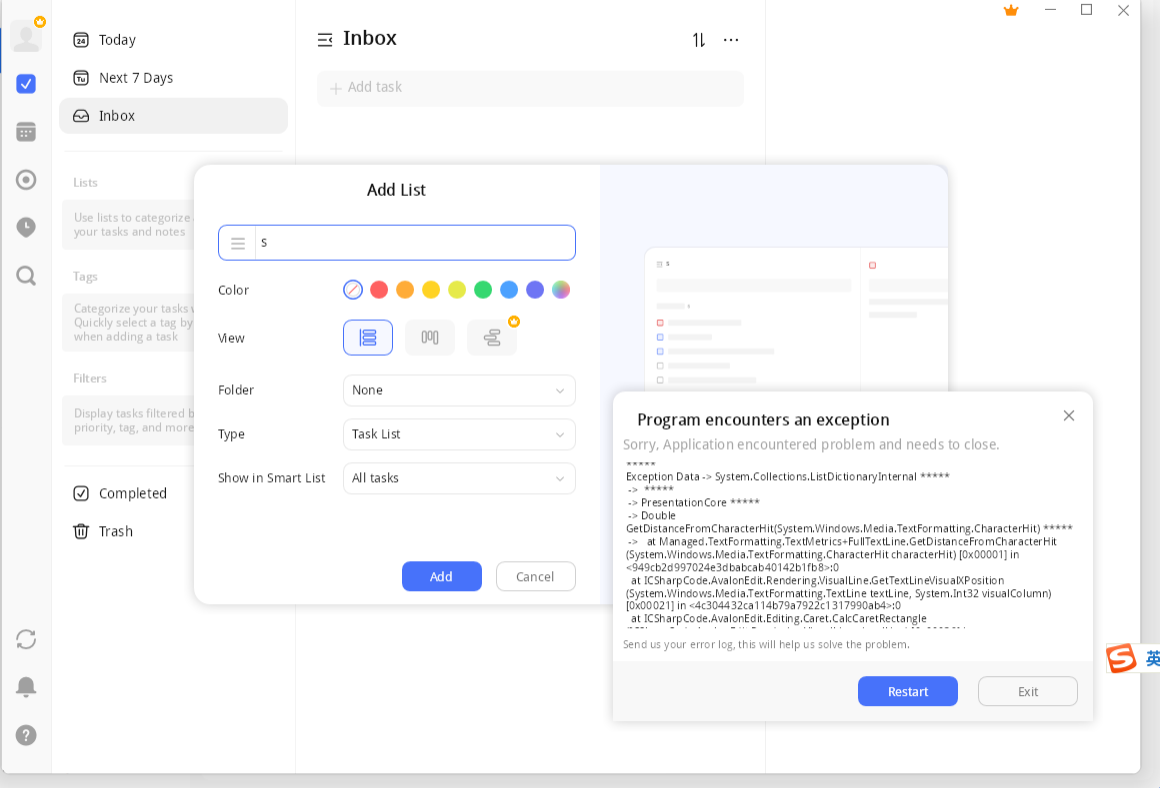Open the Notifications bell icon
The height and width of the screenshot is (788, 1160).
pos(26,687)
